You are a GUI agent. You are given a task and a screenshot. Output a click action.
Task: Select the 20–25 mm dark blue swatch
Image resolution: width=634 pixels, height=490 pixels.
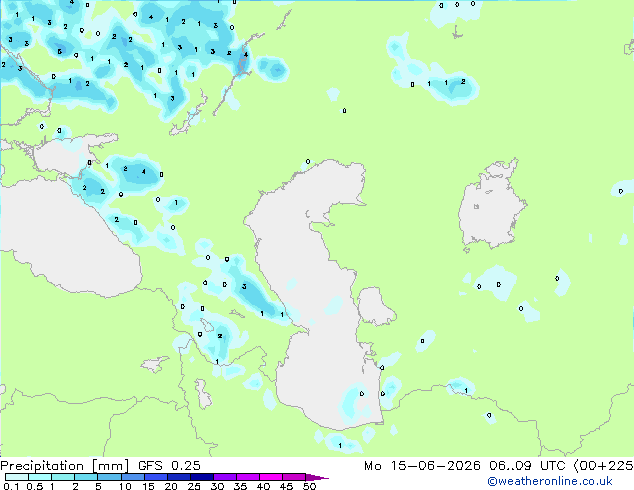coord(178,477)
